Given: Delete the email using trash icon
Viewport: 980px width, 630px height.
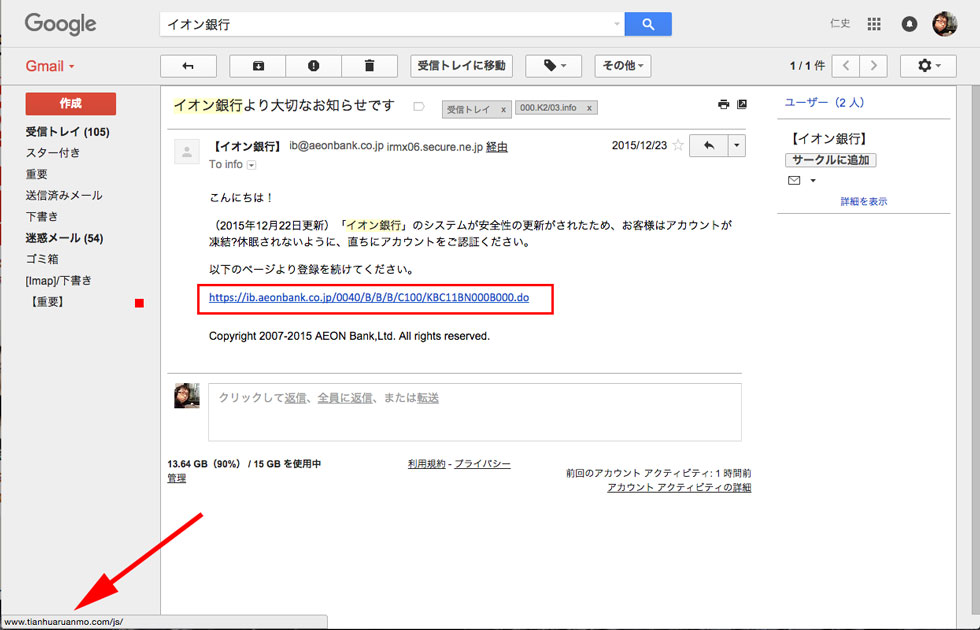Looking at the screenshot, I should 369,66.
